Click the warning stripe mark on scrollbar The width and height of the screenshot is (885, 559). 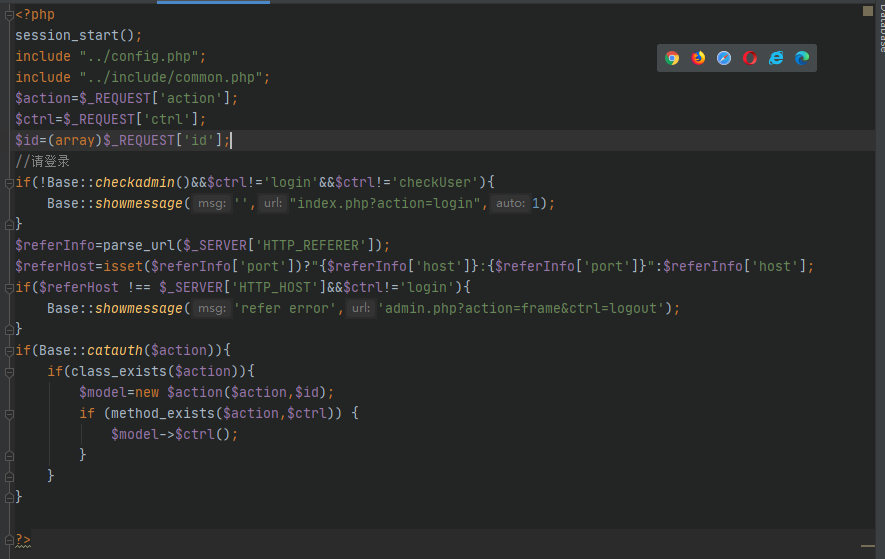[x=868, y=546]
